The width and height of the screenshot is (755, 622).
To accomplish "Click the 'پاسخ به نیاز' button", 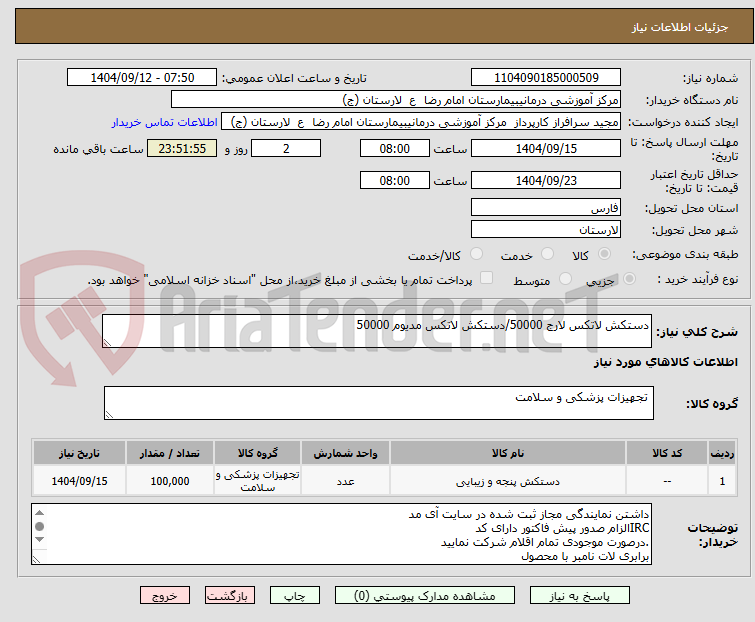I will [x=580, y=596].
